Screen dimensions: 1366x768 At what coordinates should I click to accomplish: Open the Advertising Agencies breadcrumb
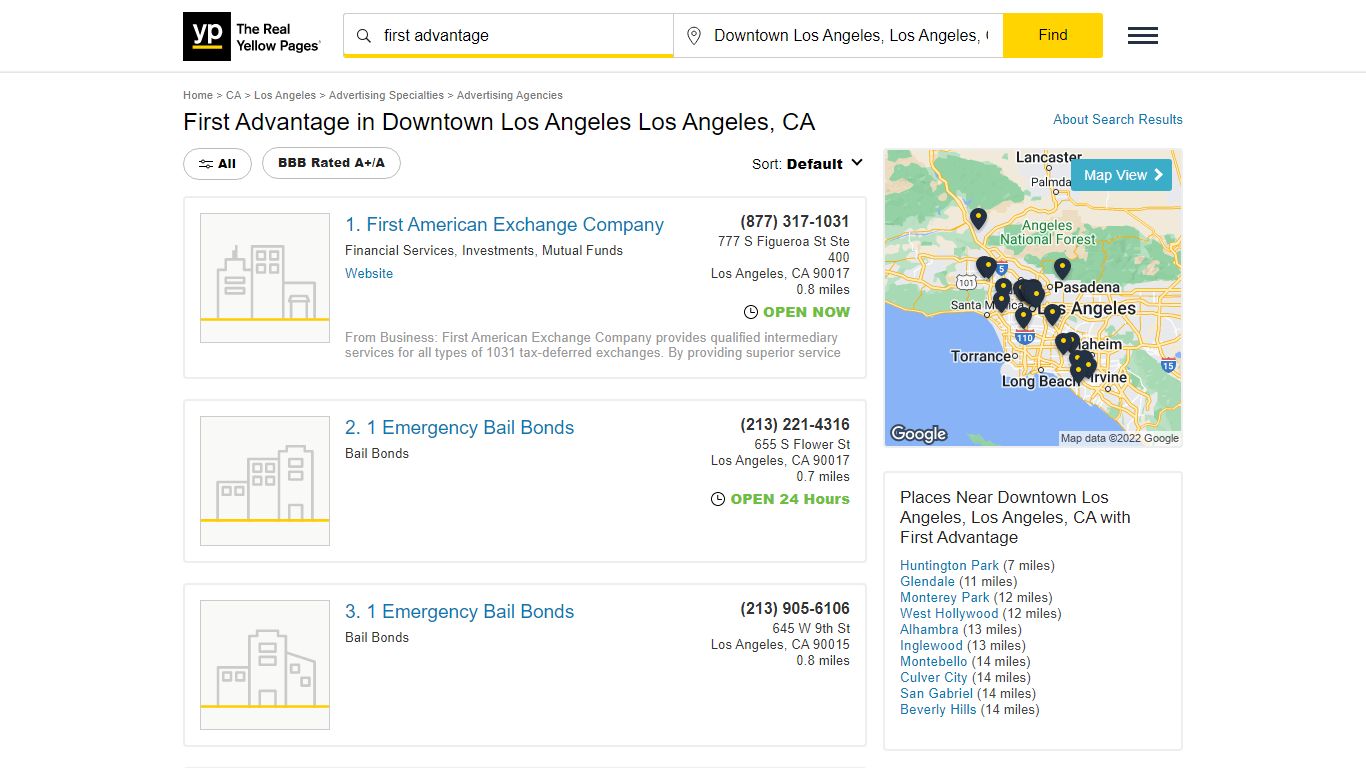(x=510, y=95)
